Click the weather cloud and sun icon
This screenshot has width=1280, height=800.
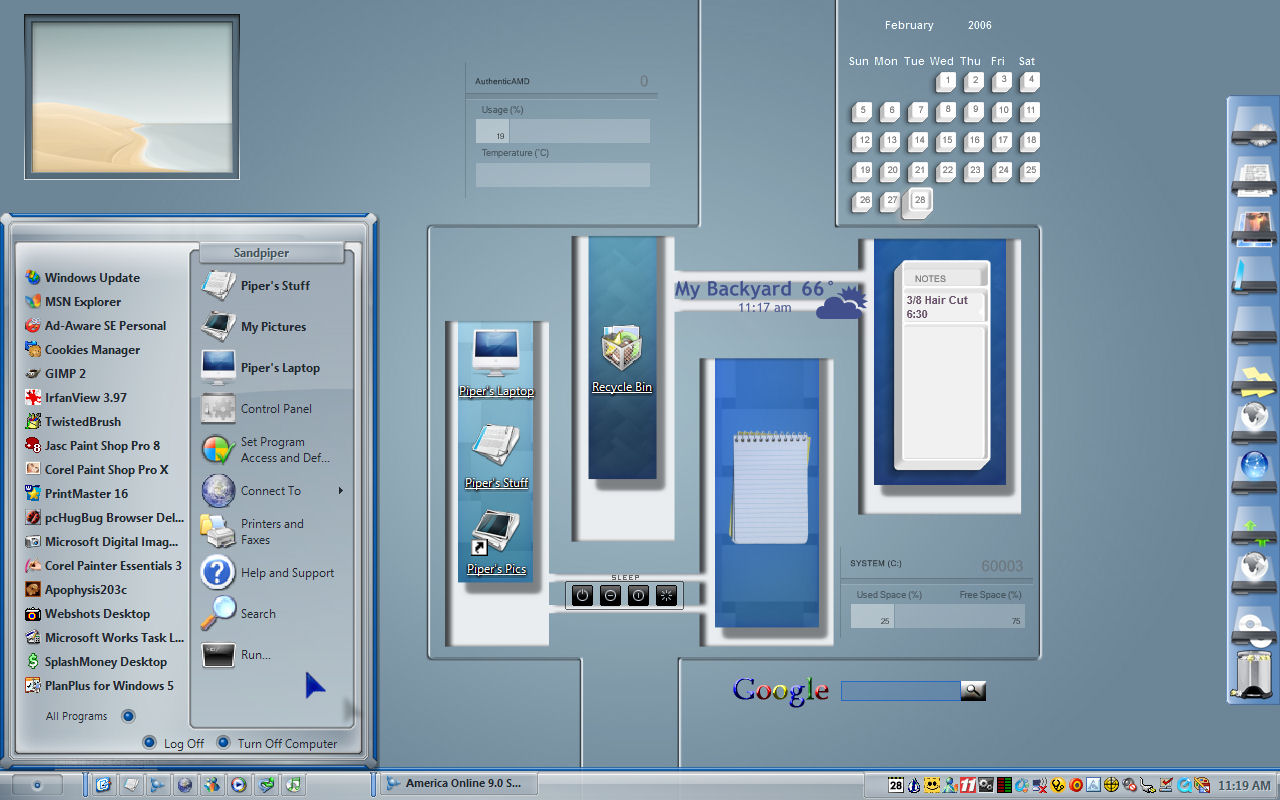pos(841,302)
